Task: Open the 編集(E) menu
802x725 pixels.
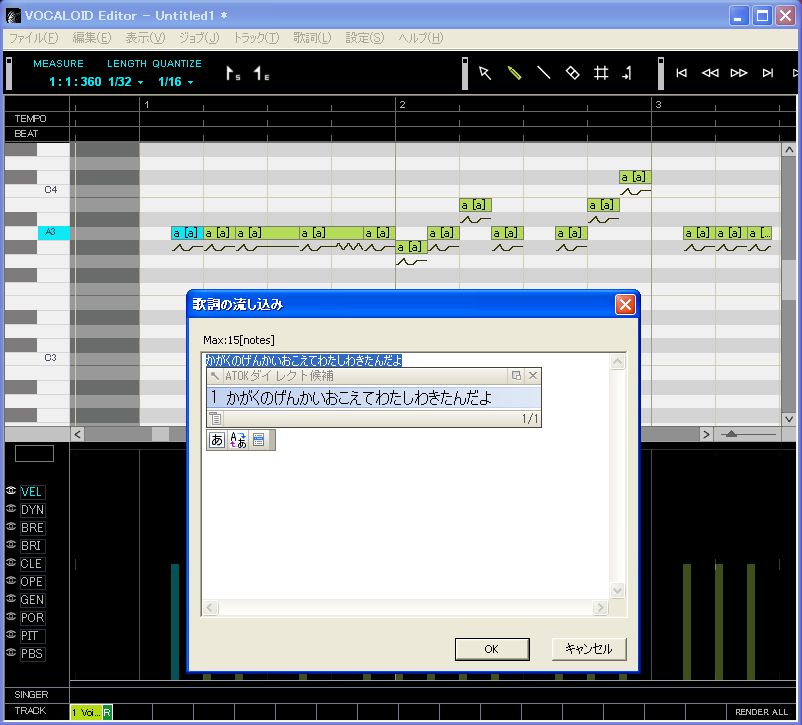Action: (92, 38)
